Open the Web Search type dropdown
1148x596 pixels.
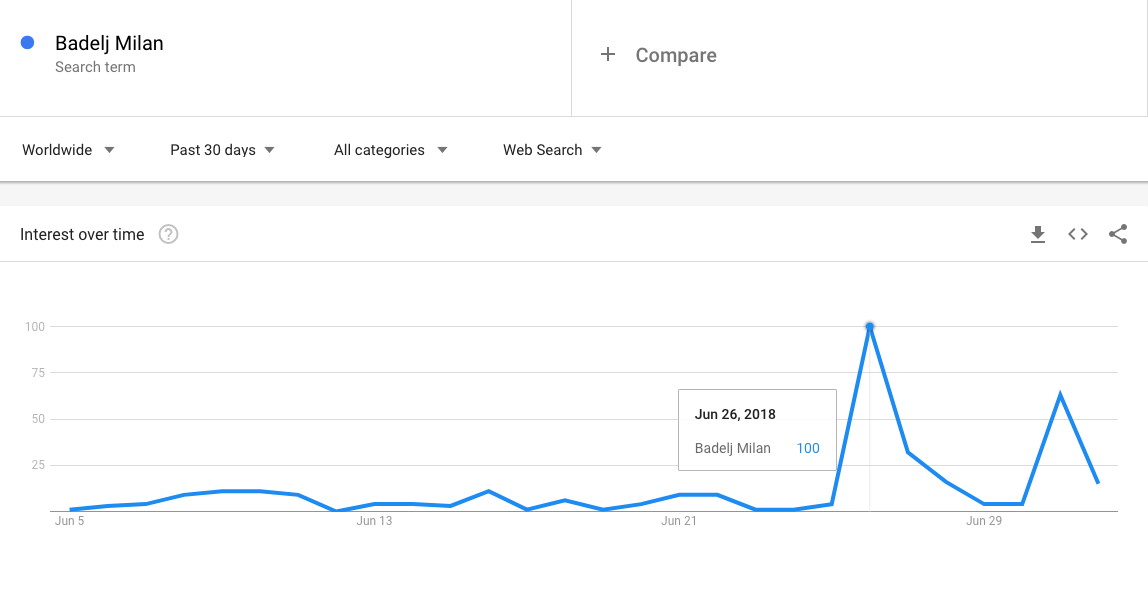[x=552, y=150]
